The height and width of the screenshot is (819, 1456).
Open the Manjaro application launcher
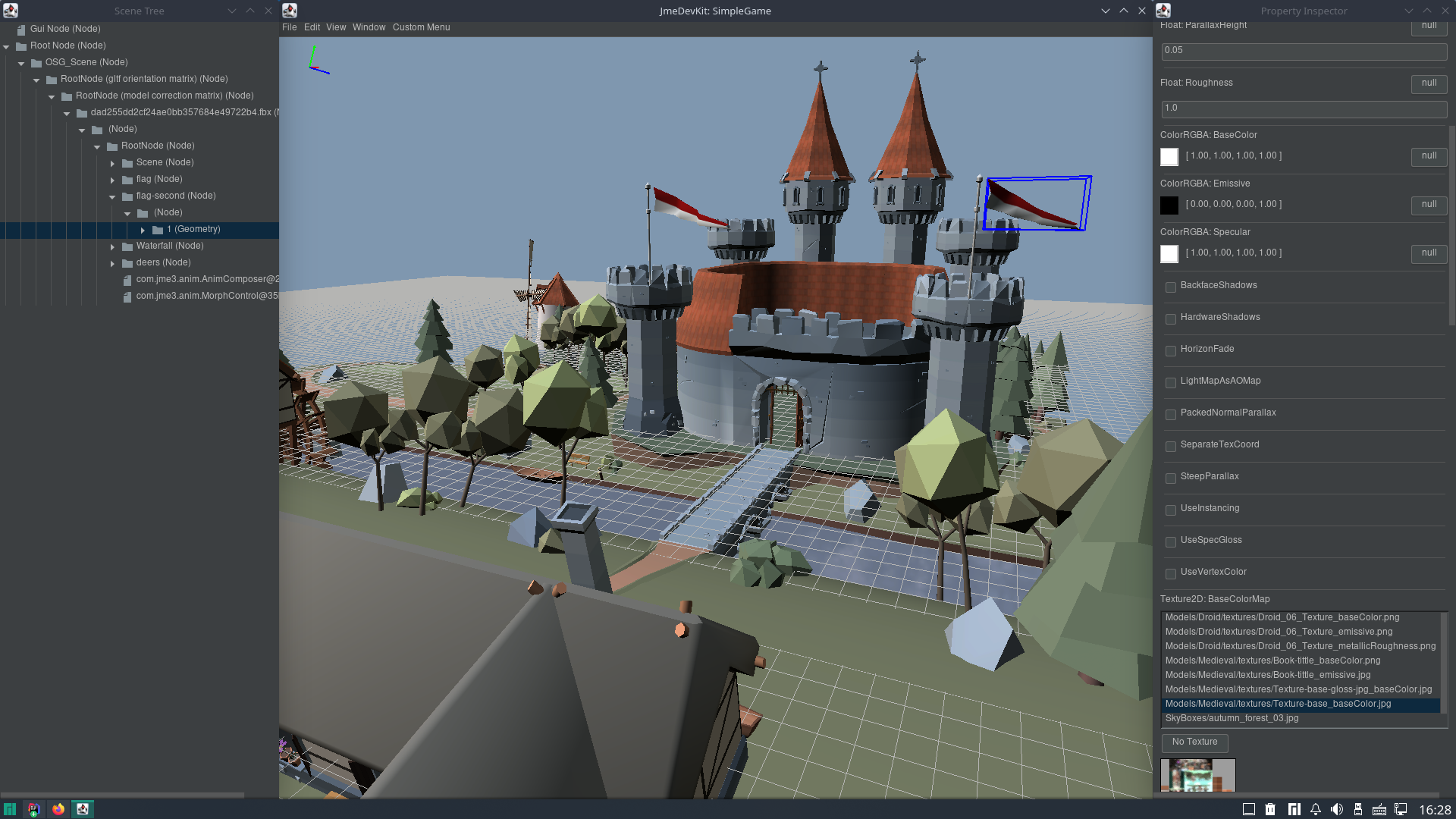pyautogui.click(x=10, y=809)
